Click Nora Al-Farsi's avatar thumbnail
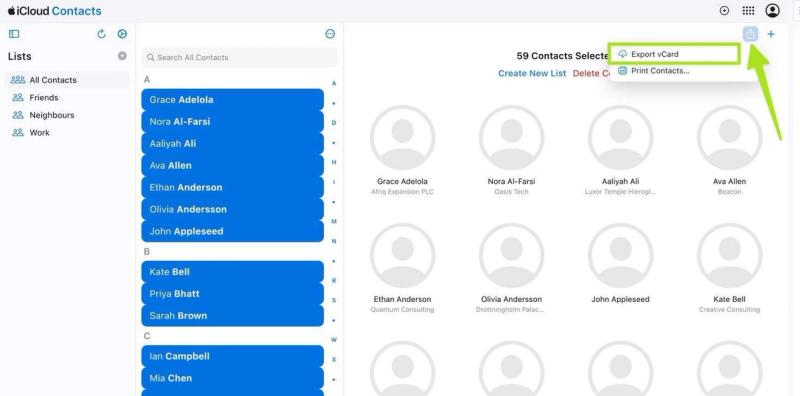Viewport: 800px width, 396px height. click(511, 138)
